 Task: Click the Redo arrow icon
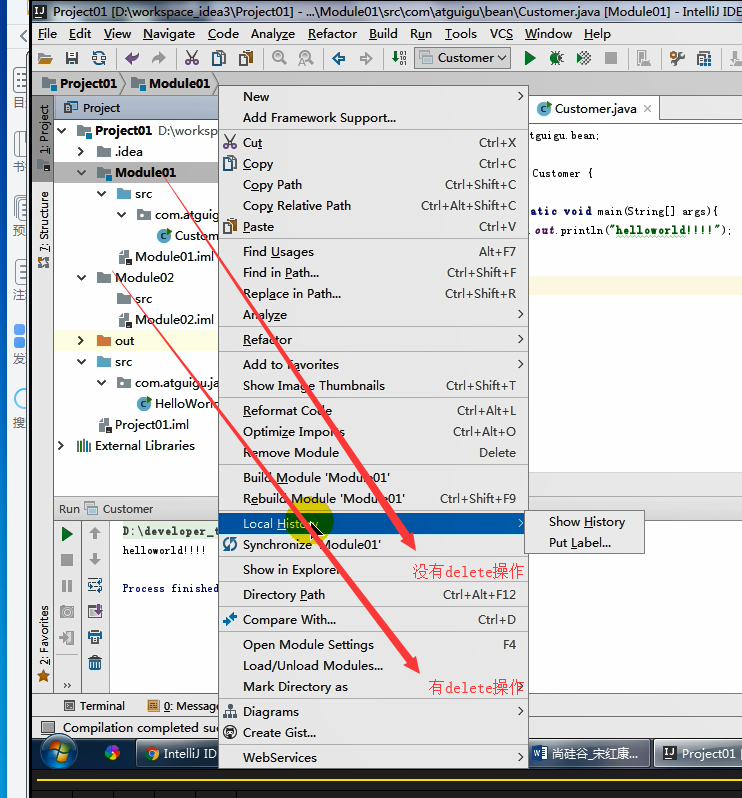pos(159,59)
